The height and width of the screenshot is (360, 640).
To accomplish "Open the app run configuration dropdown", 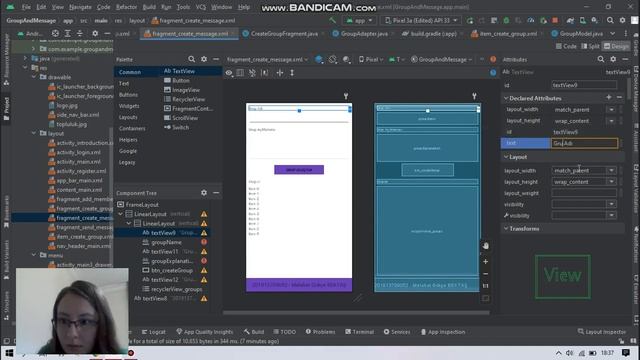I will 359,20.
